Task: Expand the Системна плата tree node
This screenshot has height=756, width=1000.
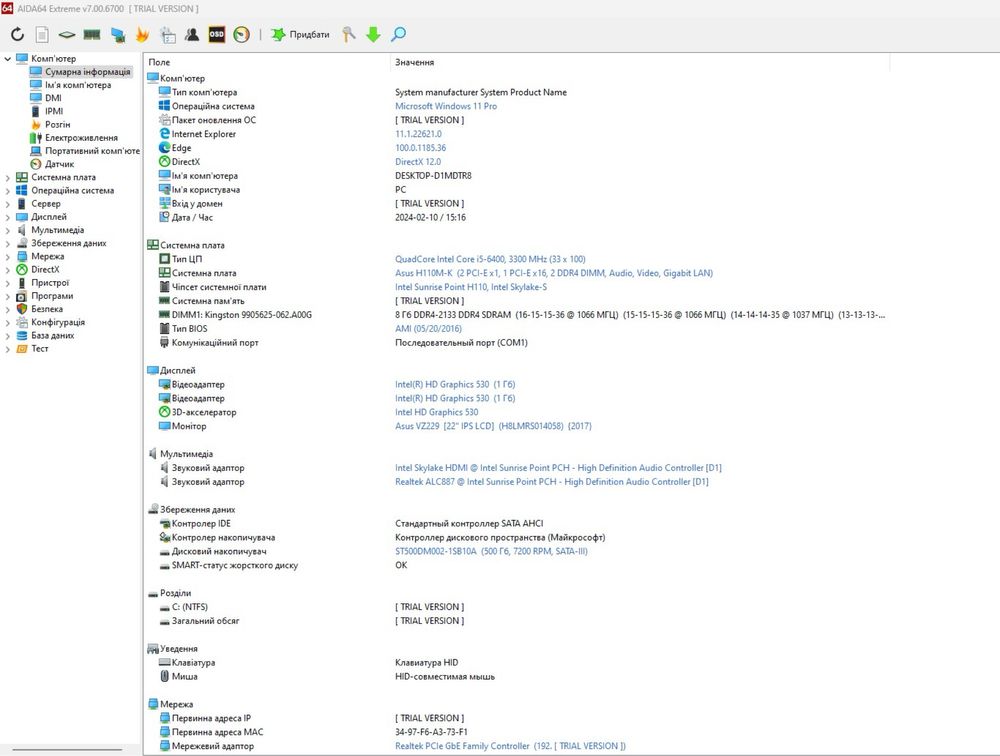Action: click(x=8, y=177)
